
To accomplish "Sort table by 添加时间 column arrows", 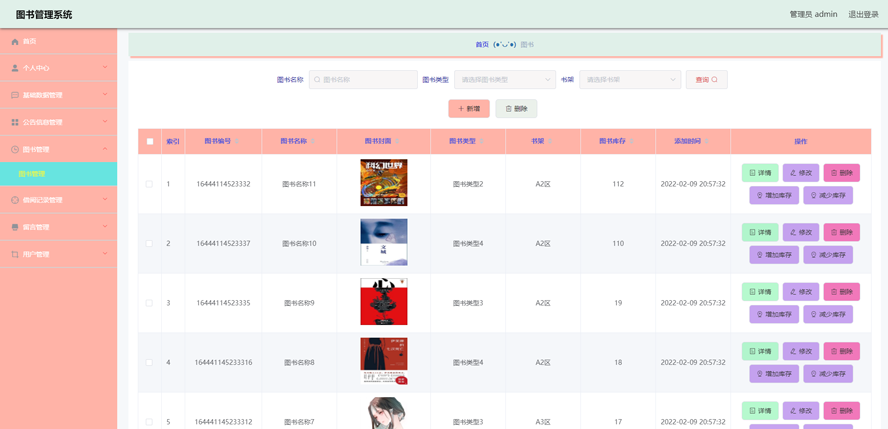I will pos(706,141).
